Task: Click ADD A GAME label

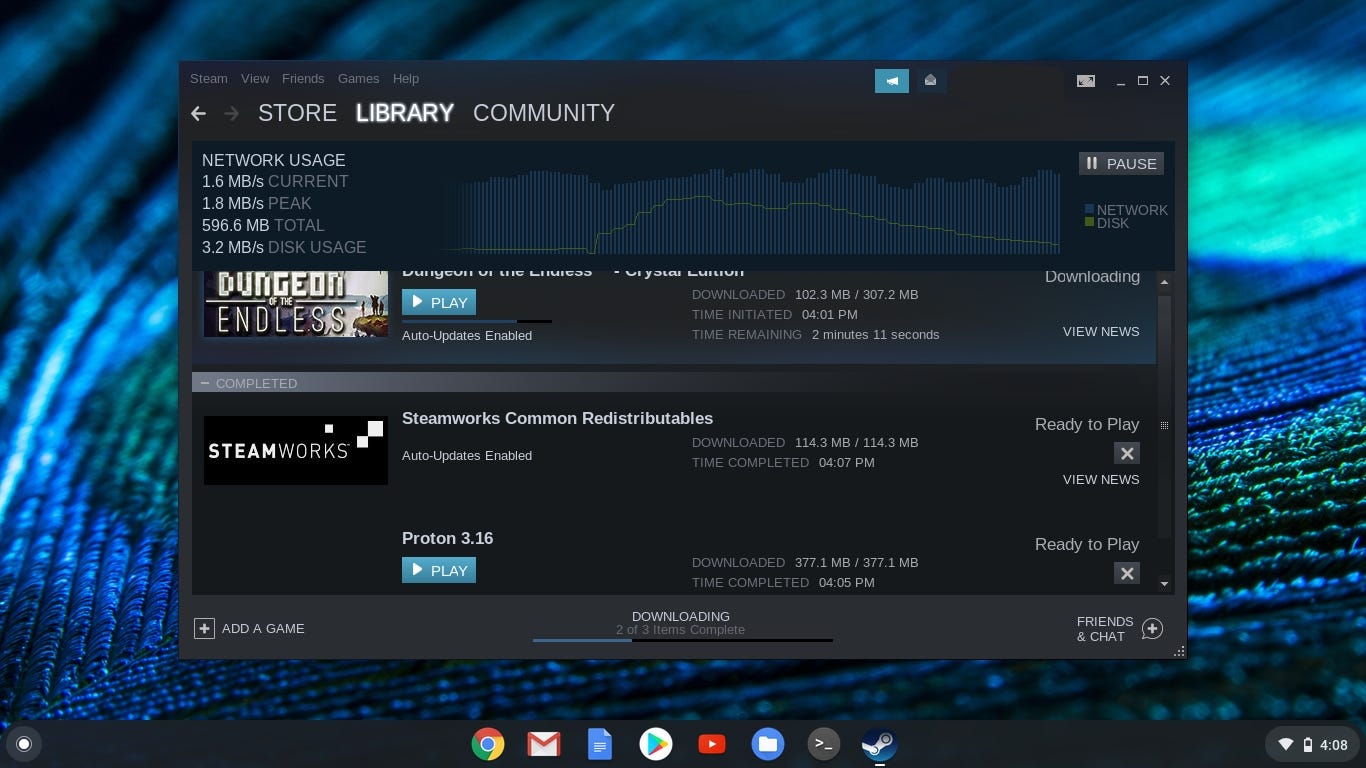Action: coord(263,628)
